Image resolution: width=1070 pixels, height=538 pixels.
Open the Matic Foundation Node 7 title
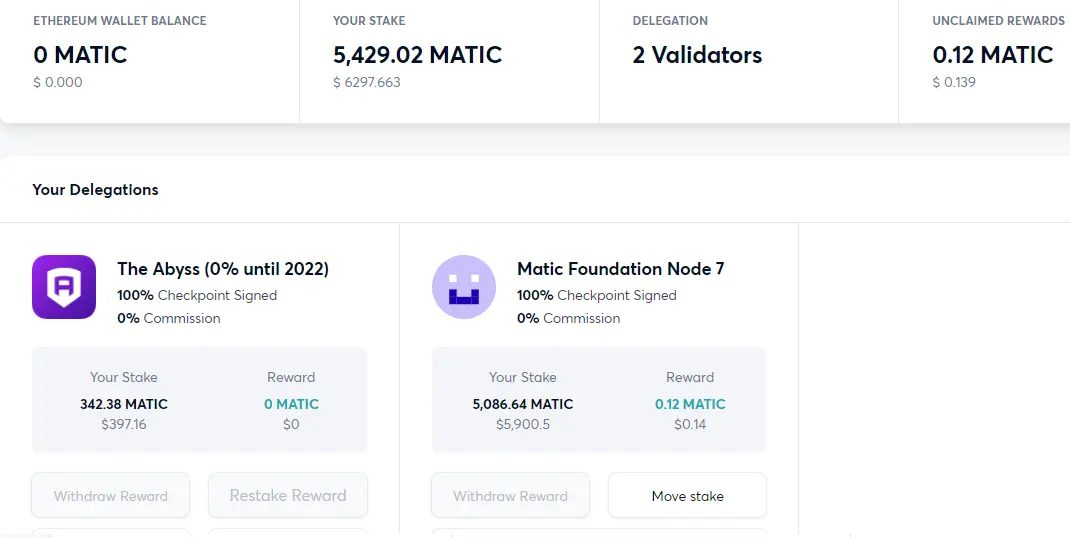(x=620, y=269)
